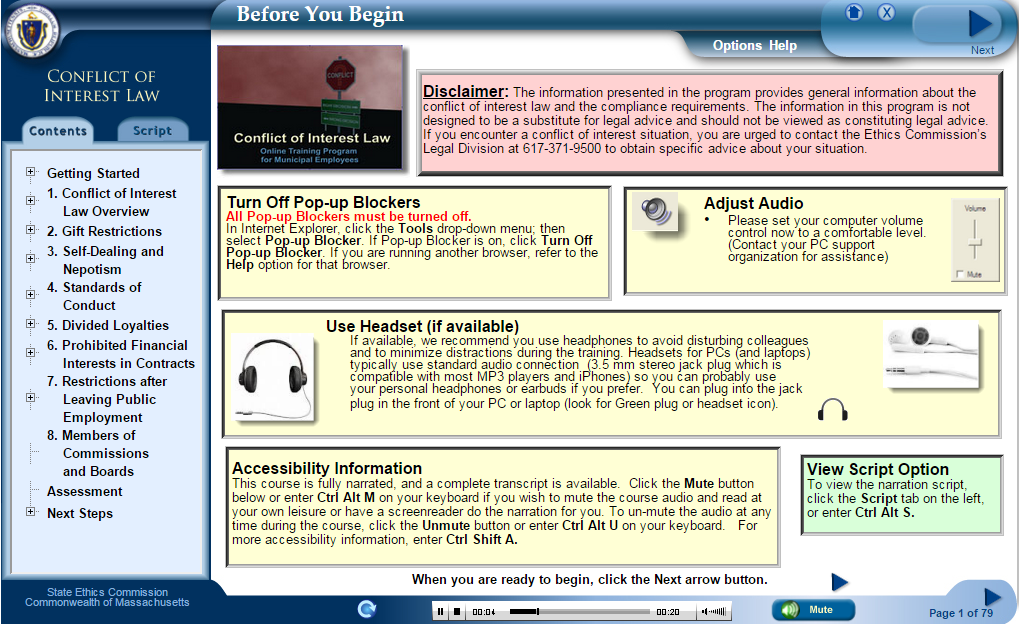Open the Getting Started topic
This screenshot has width=1019, height=624.
[93, 174]
